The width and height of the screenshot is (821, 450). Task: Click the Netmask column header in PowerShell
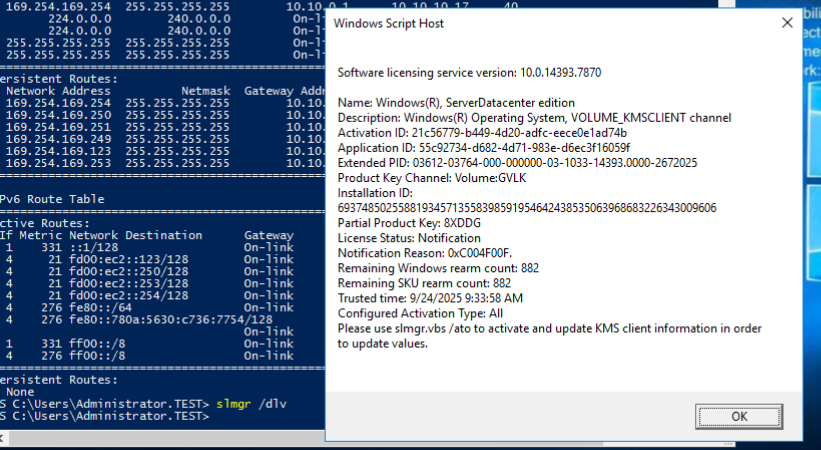pyautogui.click(x=205, y=91)
